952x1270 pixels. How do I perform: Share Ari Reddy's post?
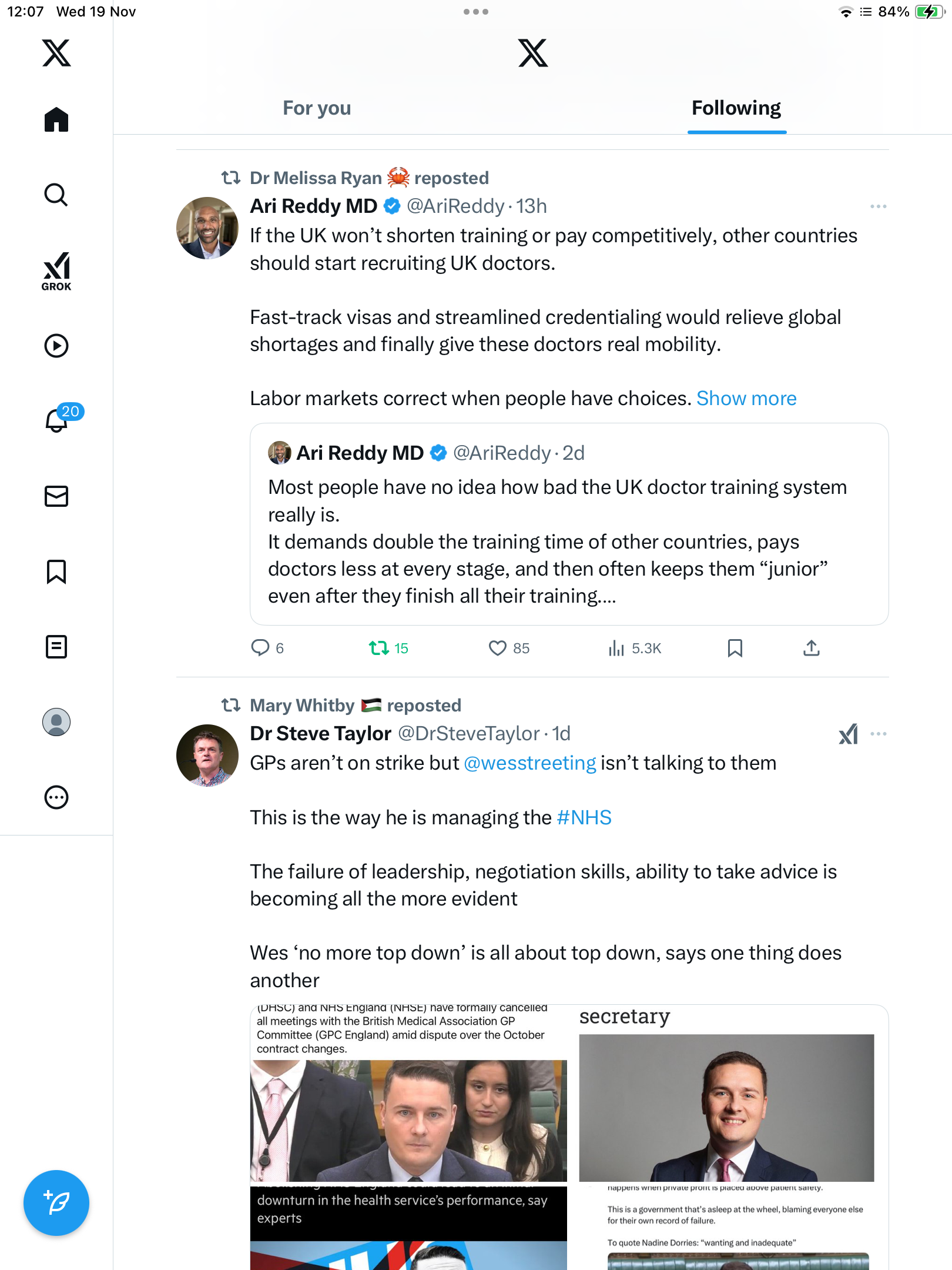click(811, 648)
